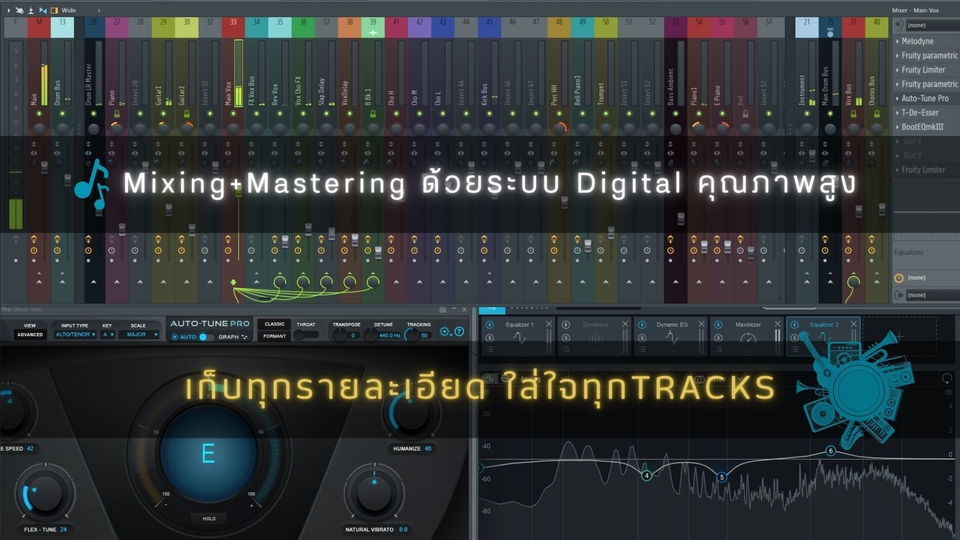Image resolution: width=960 pixels, height=540 pixels.
Task: Select the Maximizer module
Action: [x=748, y=336]
